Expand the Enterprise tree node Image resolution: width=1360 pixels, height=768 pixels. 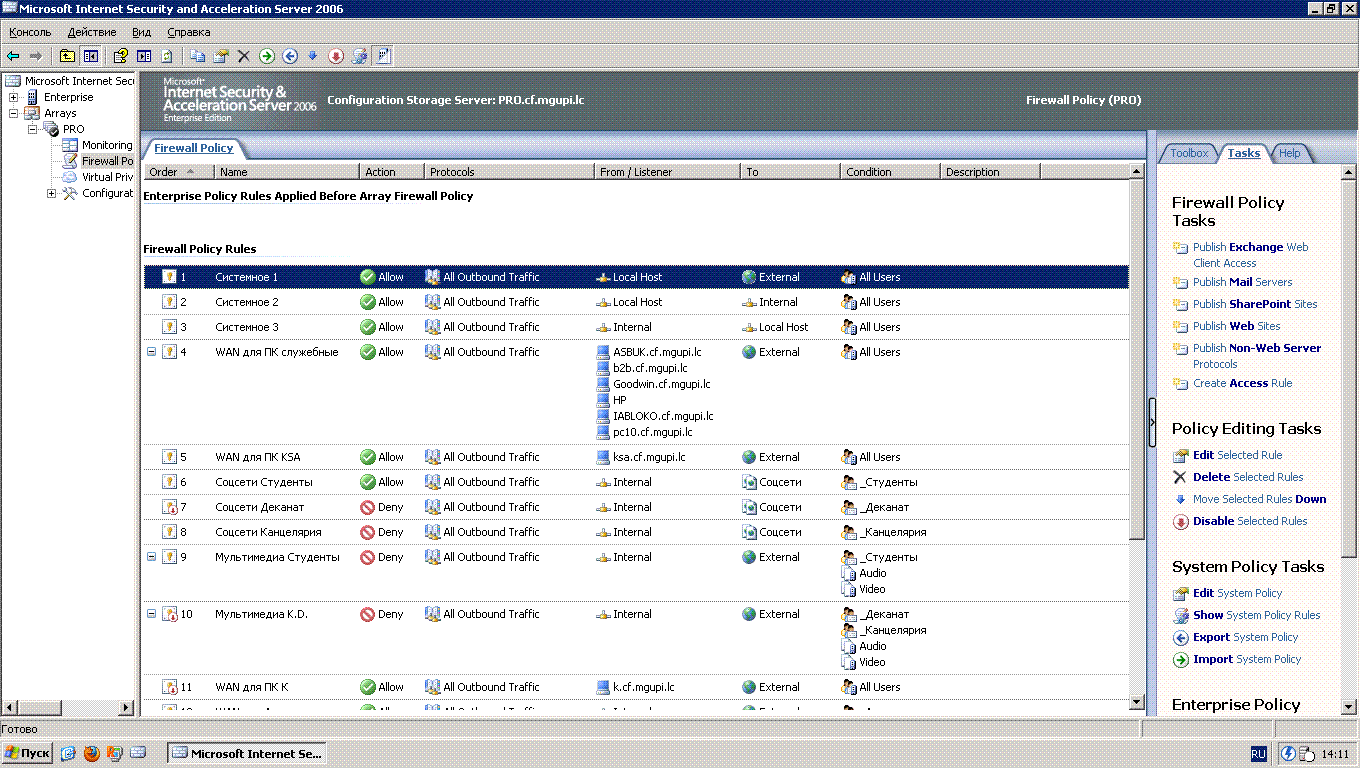[14, 97]
